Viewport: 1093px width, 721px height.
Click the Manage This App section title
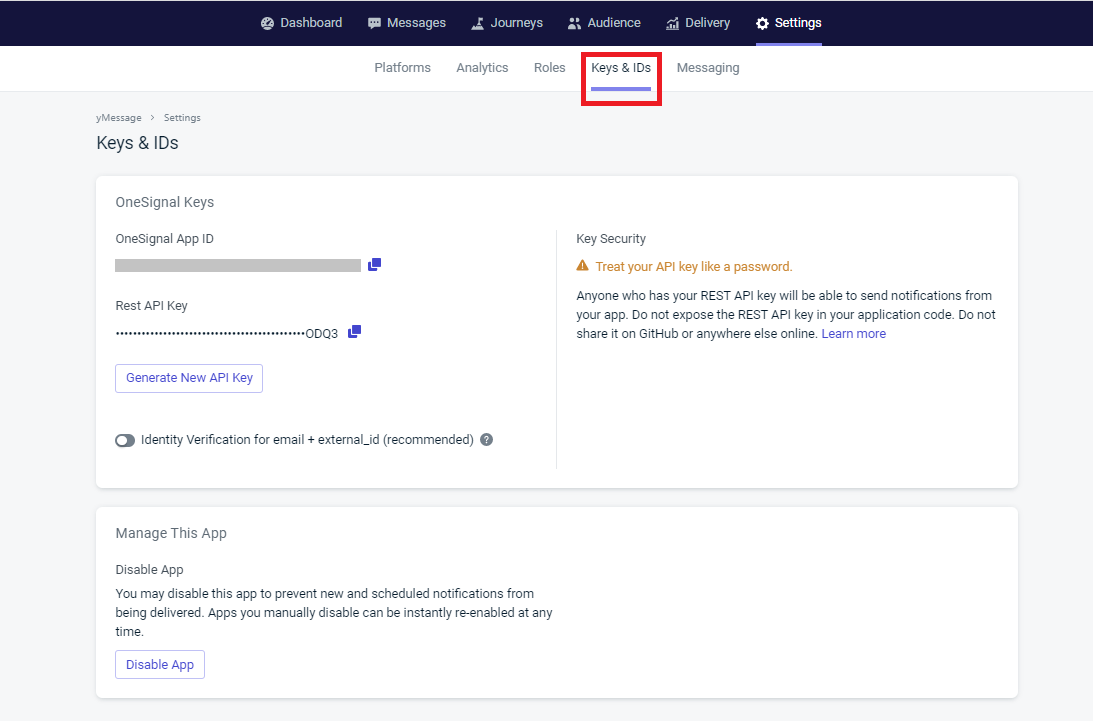[171, 533]
